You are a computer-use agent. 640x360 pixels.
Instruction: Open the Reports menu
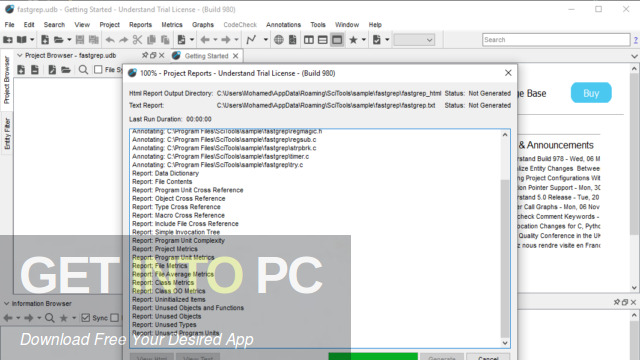[140, 24]
